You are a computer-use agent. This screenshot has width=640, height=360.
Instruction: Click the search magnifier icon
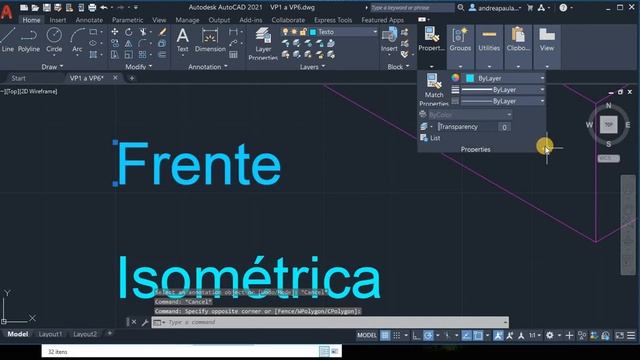point(460,7)
